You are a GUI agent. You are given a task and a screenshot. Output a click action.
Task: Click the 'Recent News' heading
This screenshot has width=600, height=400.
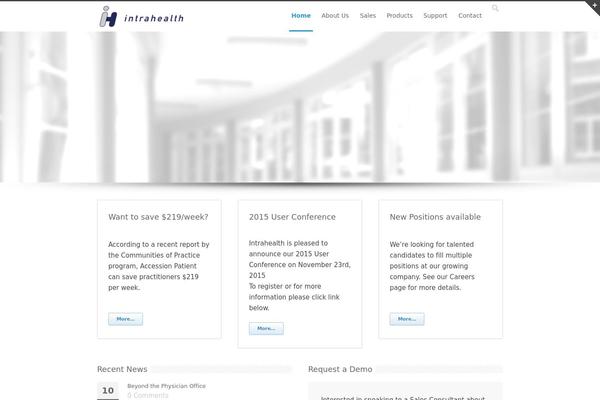point(122,369)
